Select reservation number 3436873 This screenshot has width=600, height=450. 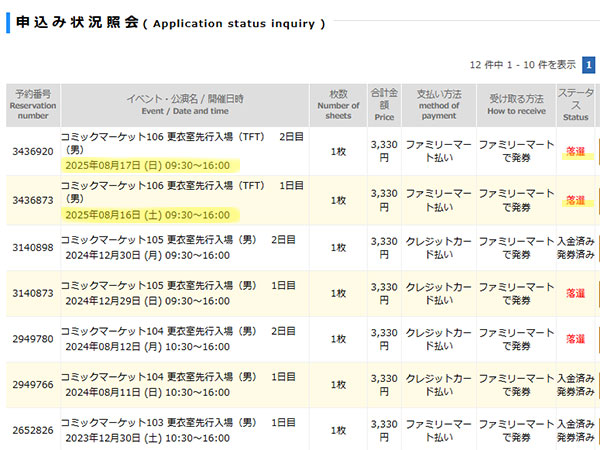tap(33, 200)
